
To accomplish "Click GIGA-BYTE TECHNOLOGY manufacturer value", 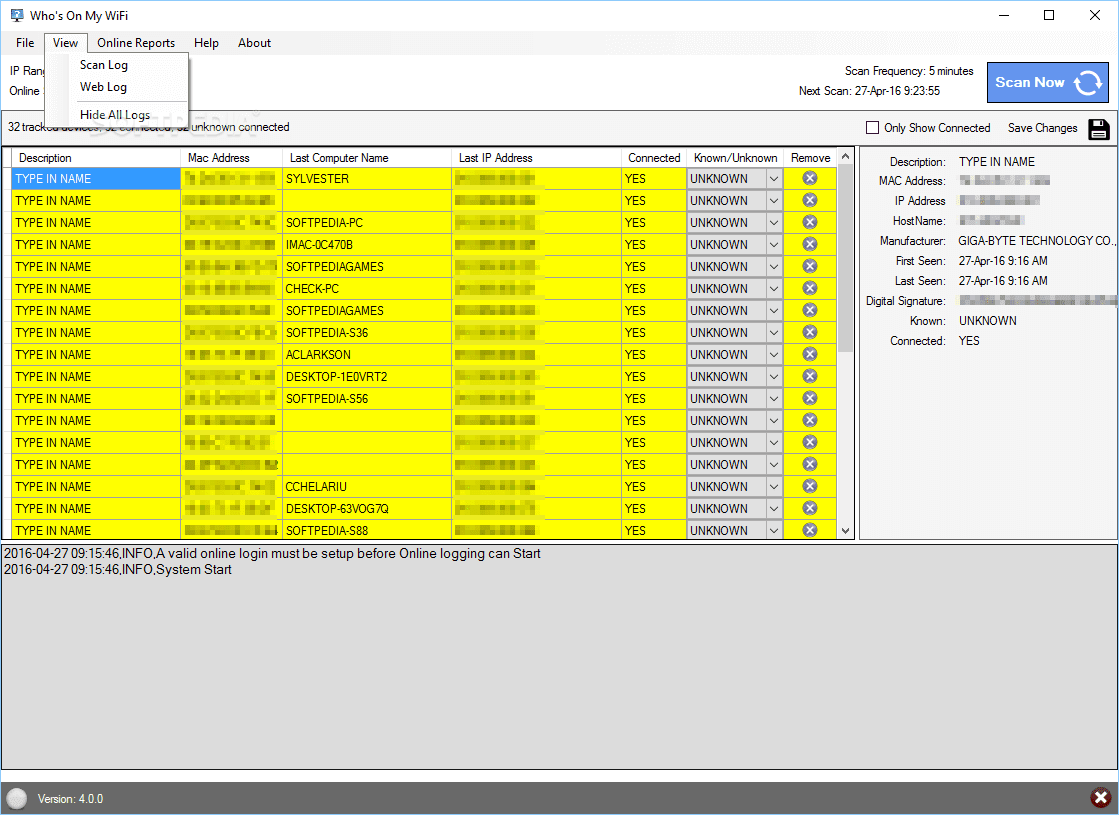I will (x=1037, y=241).
